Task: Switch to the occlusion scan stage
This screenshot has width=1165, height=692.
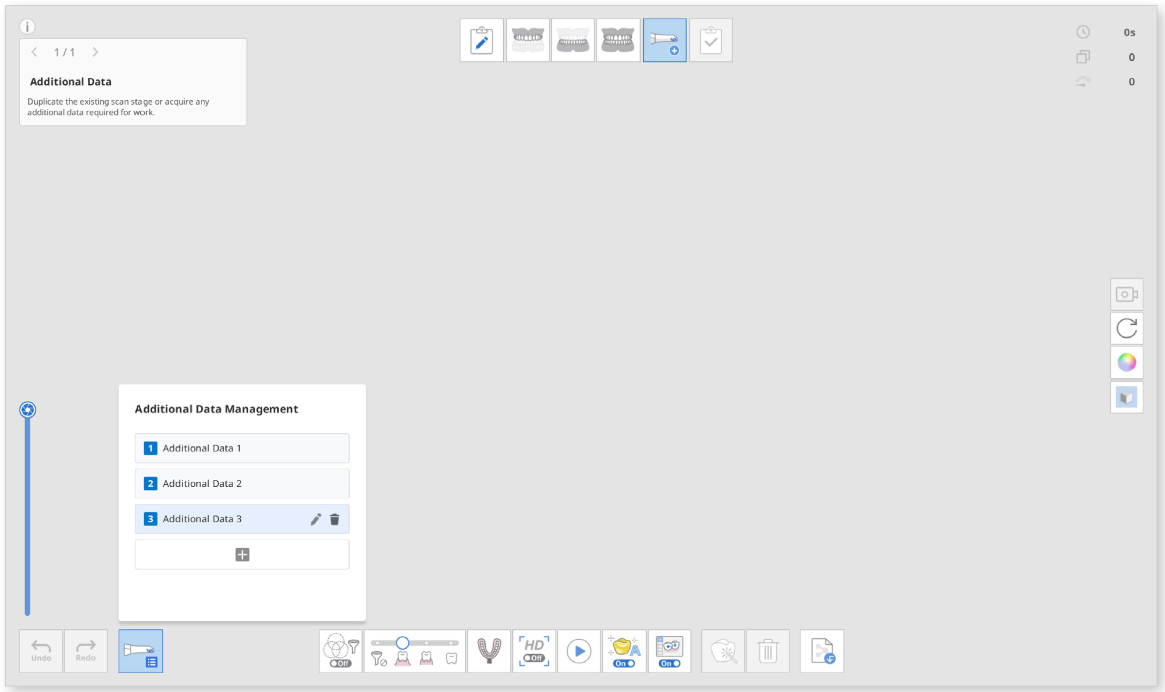Action: pos(618,40)
